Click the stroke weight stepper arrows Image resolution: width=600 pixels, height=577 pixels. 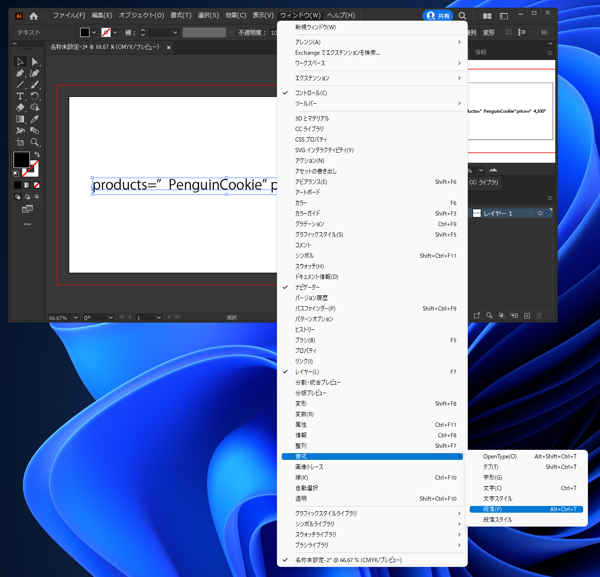pyautogui.click(x=143, y=33)
